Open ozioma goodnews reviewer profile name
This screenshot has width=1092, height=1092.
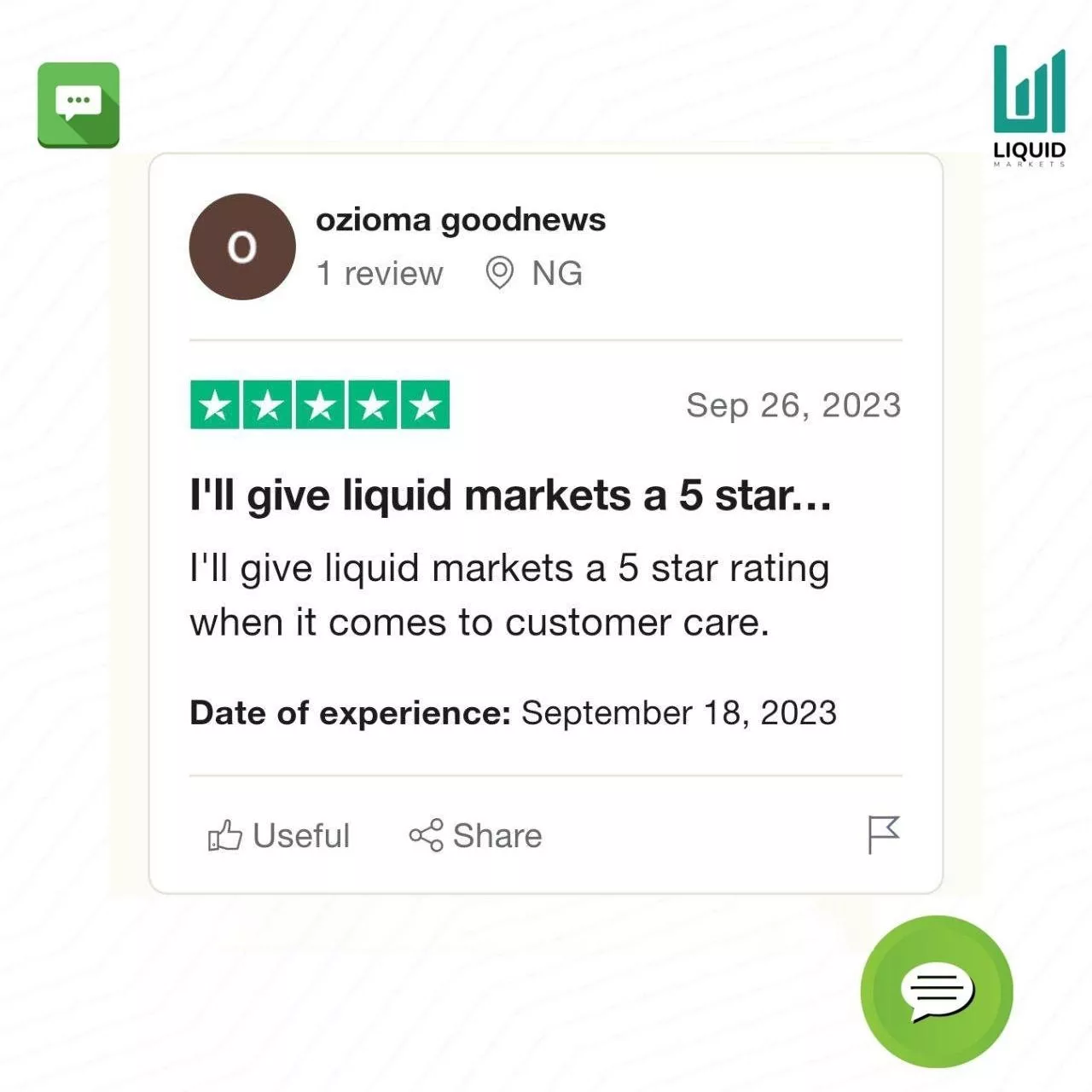[461, 220]
